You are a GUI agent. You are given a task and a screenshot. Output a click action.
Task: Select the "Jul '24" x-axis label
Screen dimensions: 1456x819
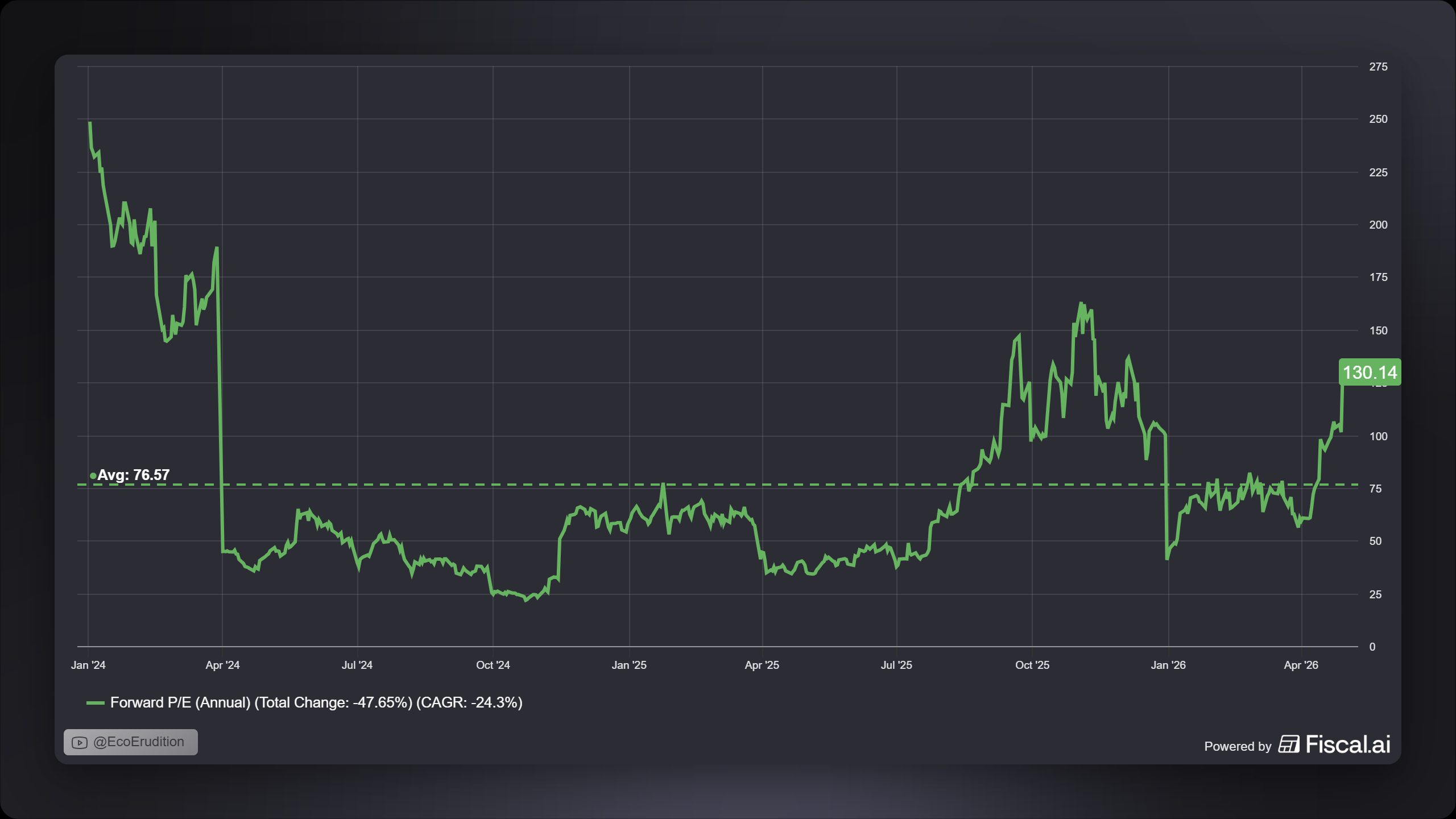(357, 665)
